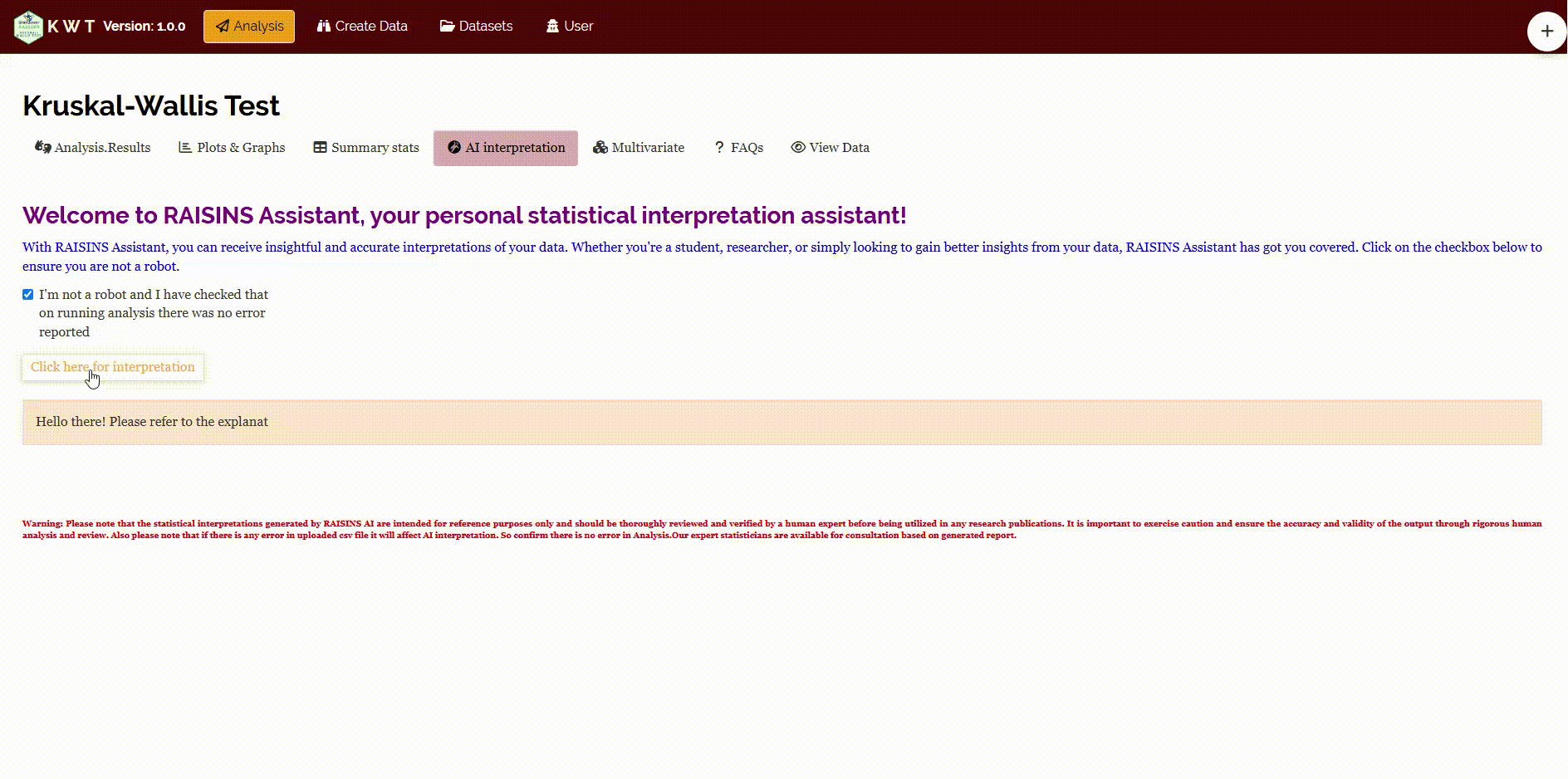1568x779 pixels.
Task: Click here for interpretation button
Action: click(x=113, y=367)
